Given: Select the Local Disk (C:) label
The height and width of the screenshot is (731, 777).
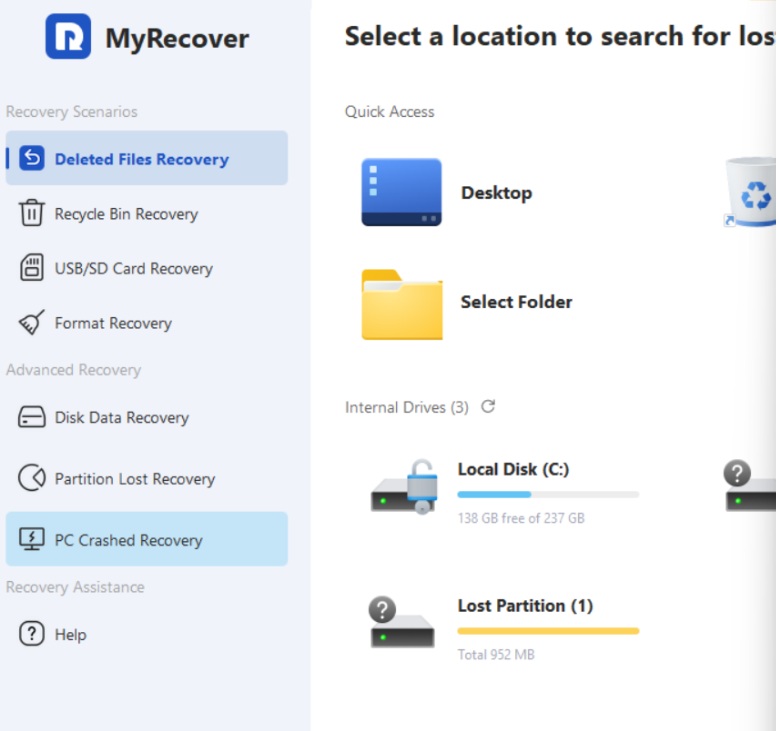Looking at the screenshot, I should click(513, 469).
